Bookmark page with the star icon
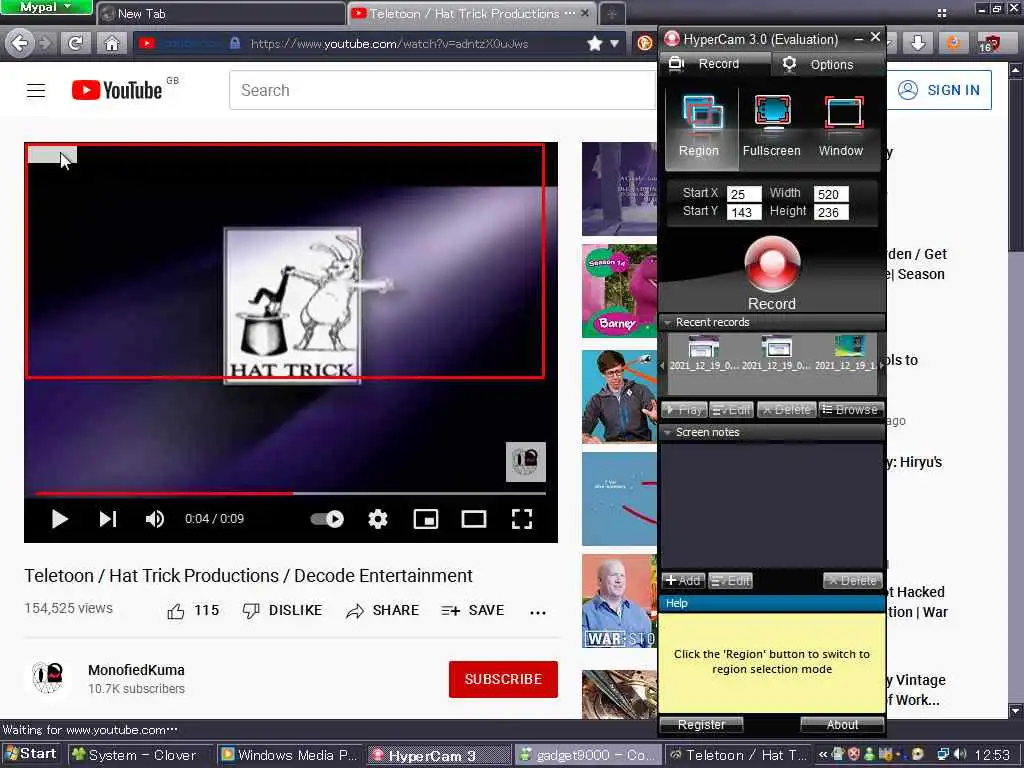 [x=594, y=44]
